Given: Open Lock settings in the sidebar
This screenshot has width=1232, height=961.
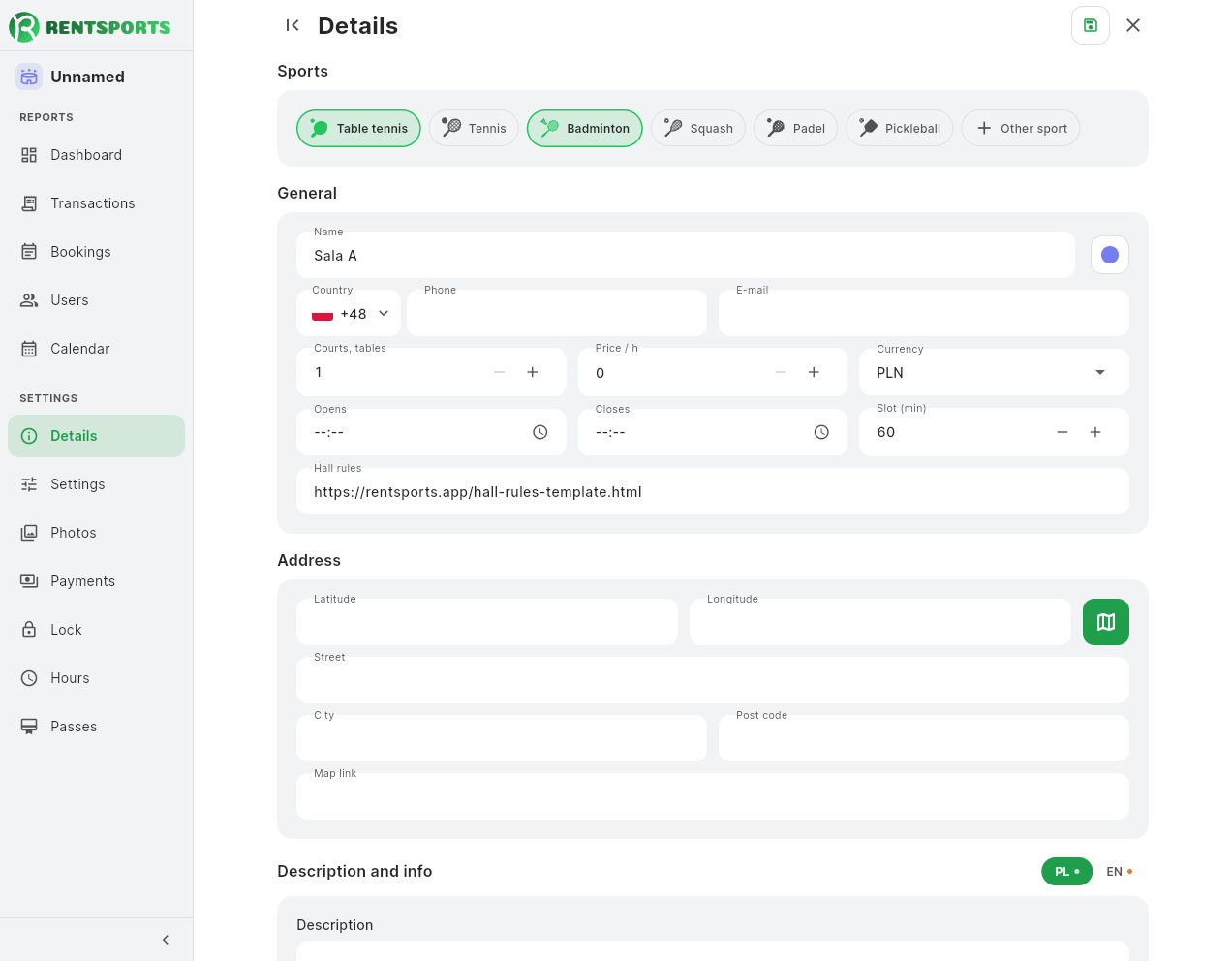Looking at the screenshot, I should [96, 630].
